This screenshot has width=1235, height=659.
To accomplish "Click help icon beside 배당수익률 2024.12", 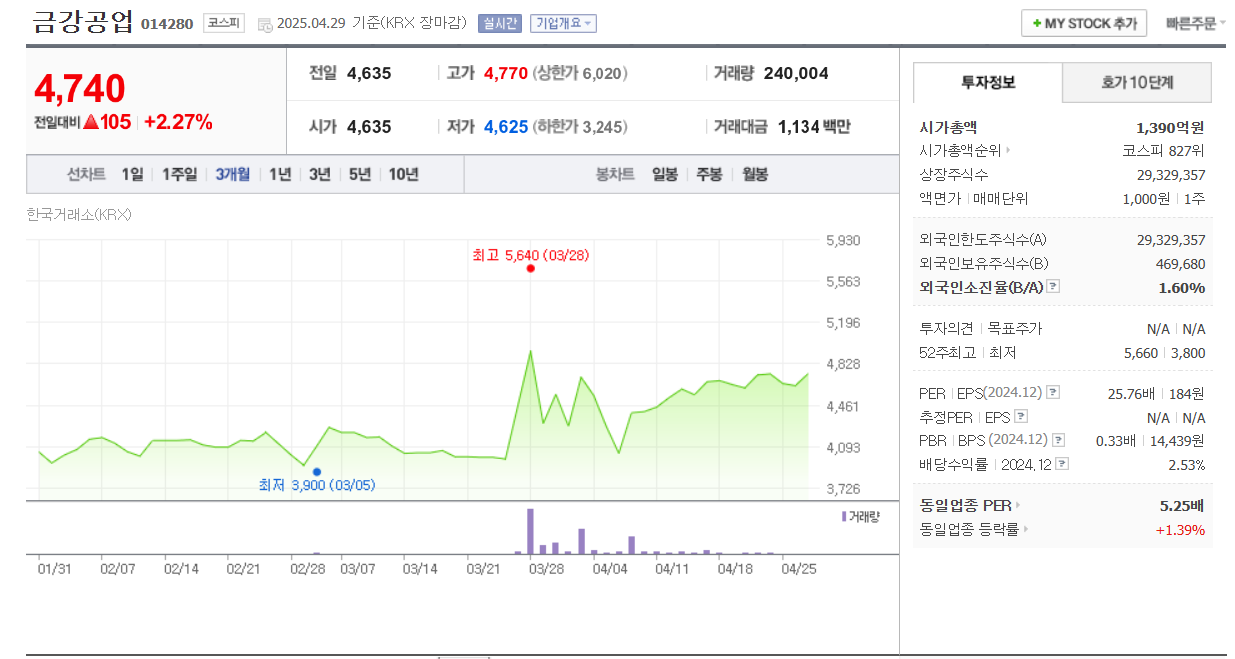I will point(1062,464).
